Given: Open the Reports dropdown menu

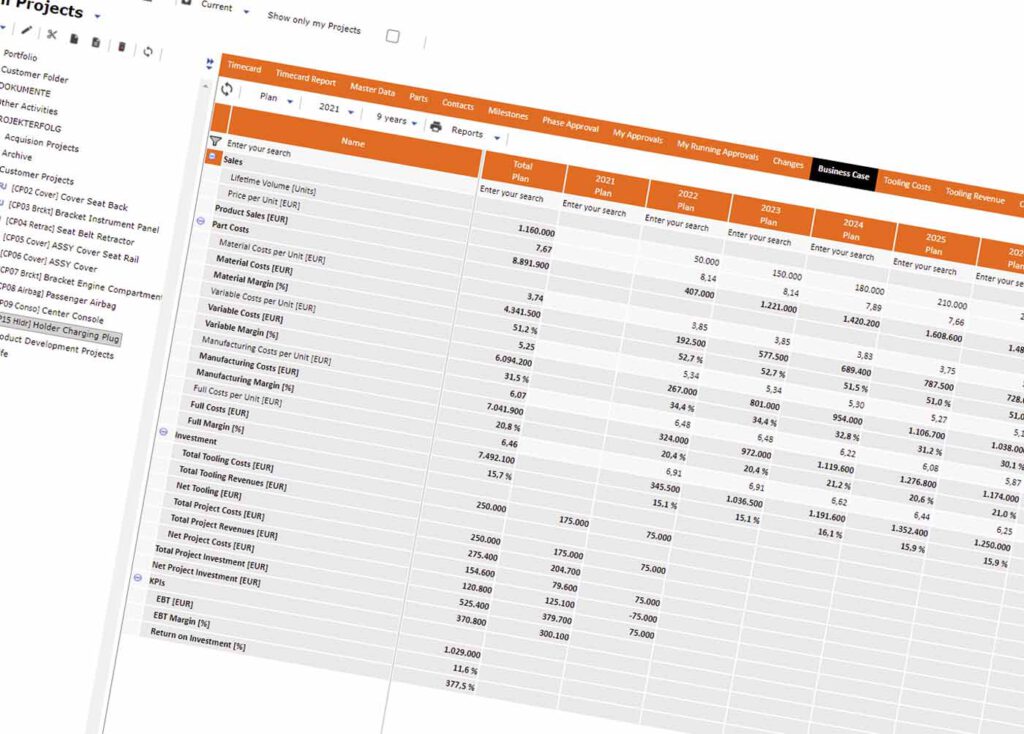Looking at the screenshot, I should 497,138.
